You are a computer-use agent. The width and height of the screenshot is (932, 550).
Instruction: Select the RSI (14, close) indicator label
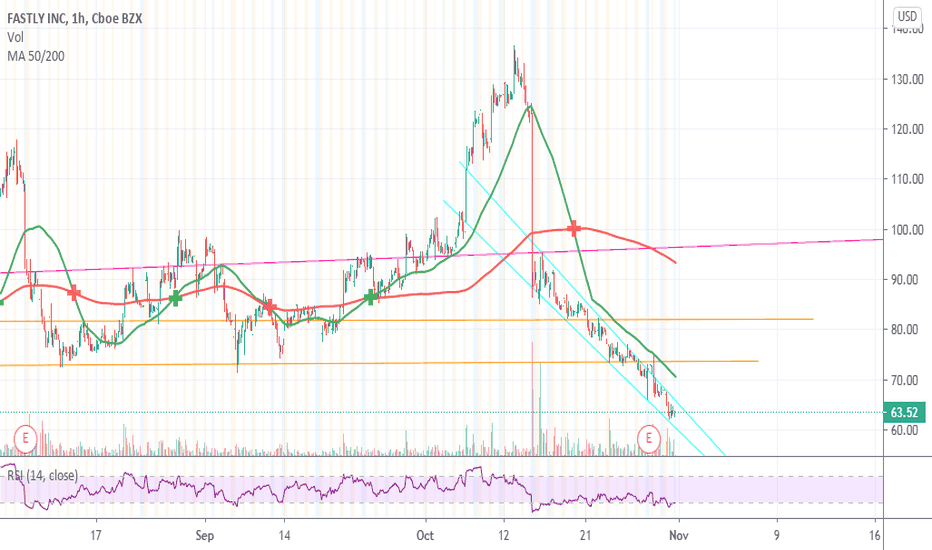42,475
